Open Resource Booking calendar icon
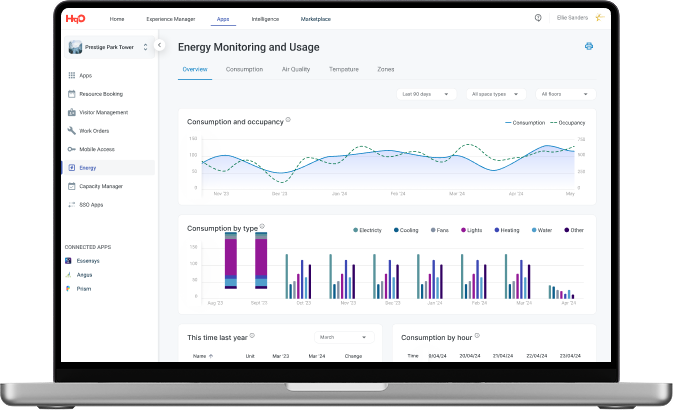 pyautogui.click(x=71, y=94)
